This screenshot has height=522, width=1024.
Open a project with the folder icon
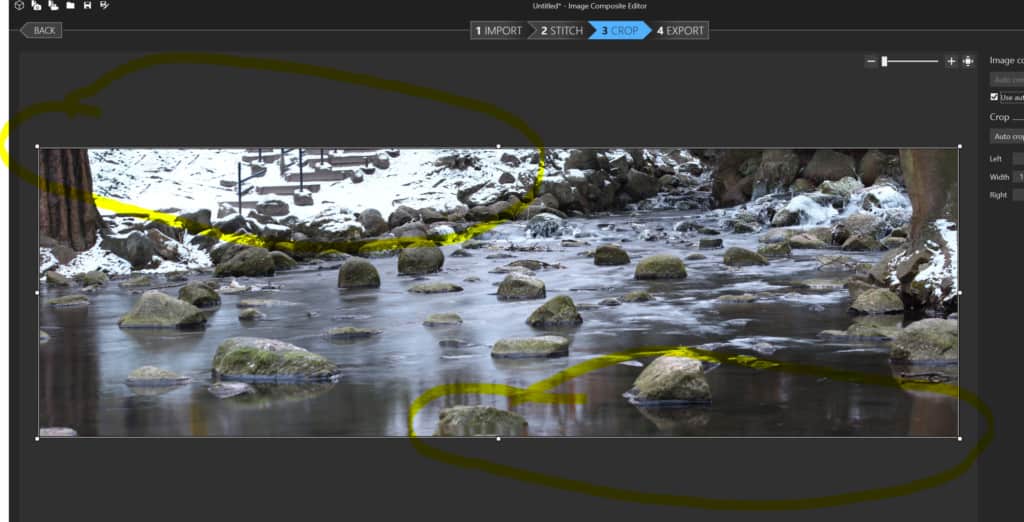click(x=70, y=5)
